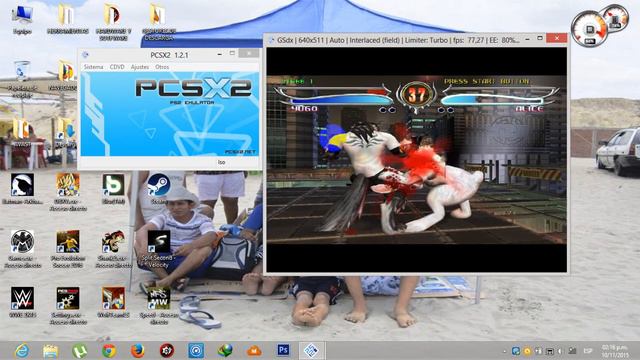Open the Otros menu in PCSX2

[162, 67]
